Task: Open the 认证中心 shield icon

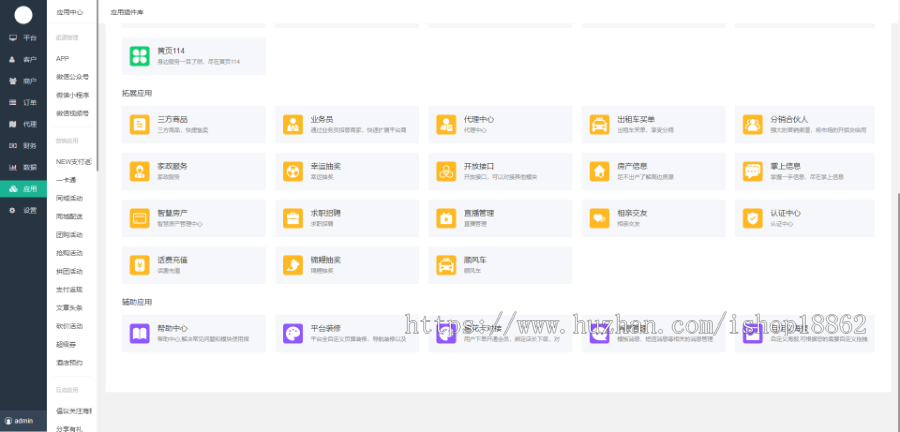Action: coord(753,218)
